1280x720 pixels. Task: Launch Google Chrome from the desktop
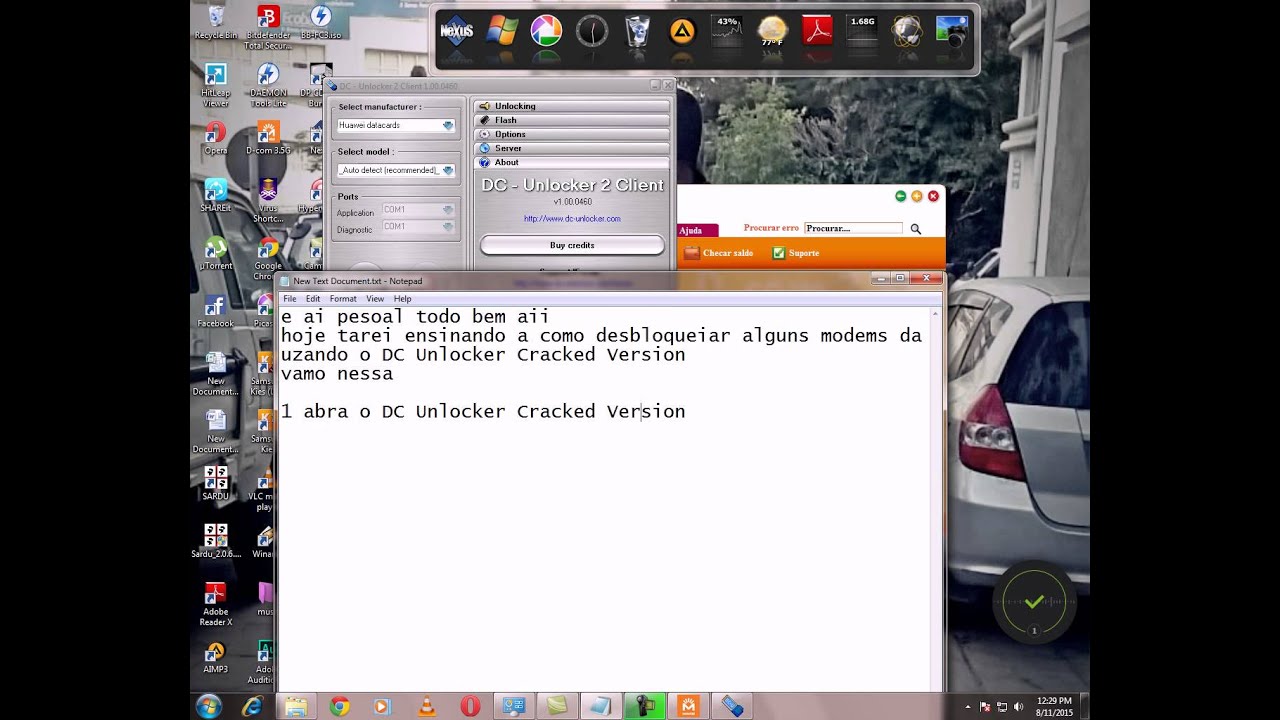coord(268,259)
